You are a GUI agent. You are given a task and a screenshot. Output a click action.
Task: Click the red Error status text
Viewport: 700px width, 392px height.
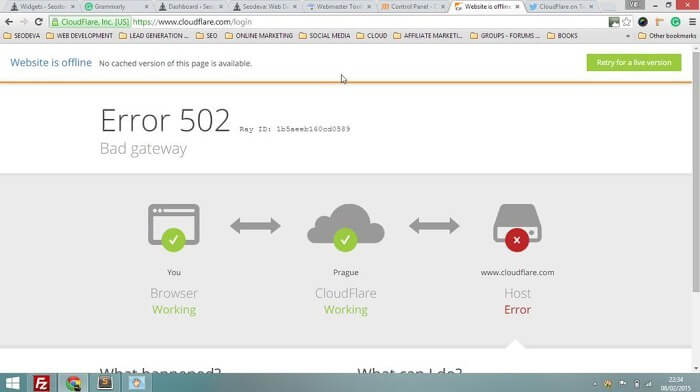[x=517, y=309]
